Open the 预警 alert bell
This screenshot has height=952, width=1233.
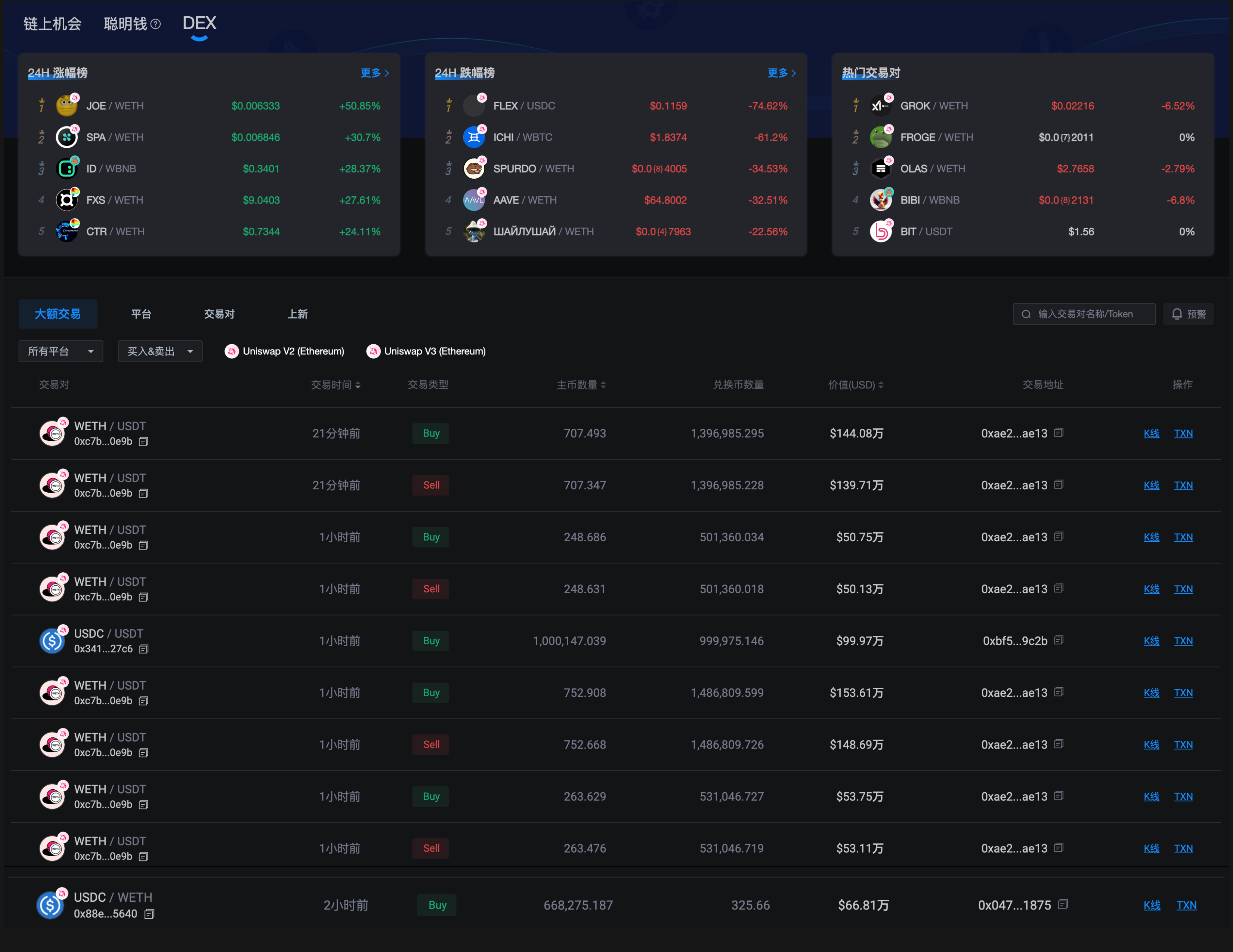coord(1188,313)
